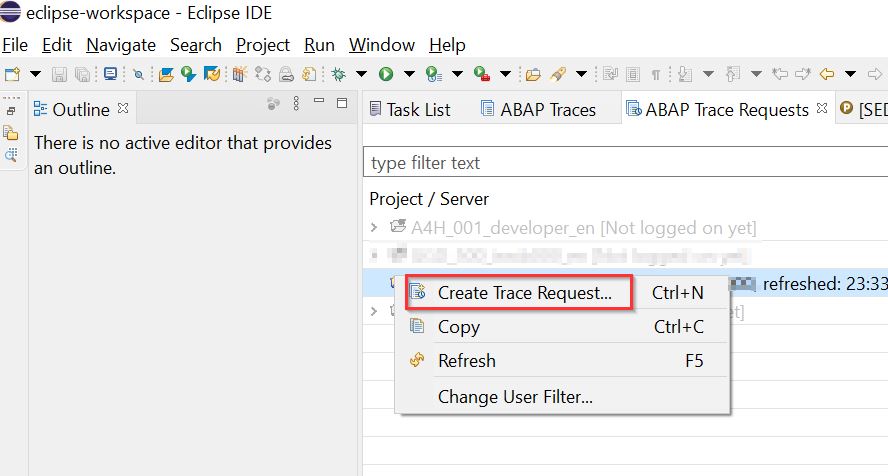Maximize the Outline view

tap(342, 103)
